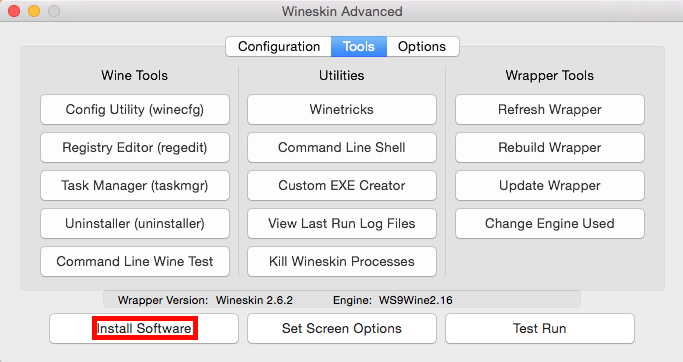Run Command Line Wine Test
Viewport: 683px width, 362px height.
tap(135, 261)
